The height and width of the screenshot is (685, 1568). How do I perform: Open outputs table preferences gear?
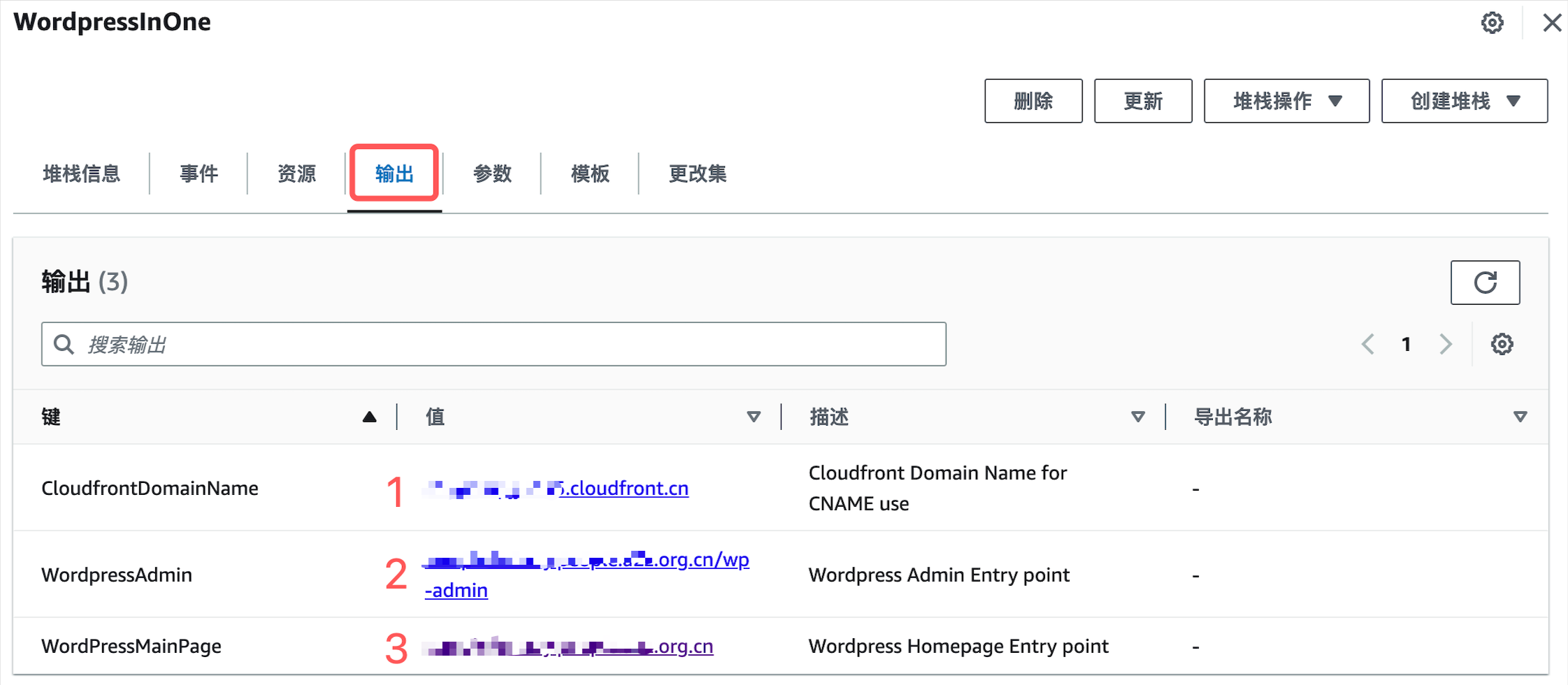[1502, 344]
